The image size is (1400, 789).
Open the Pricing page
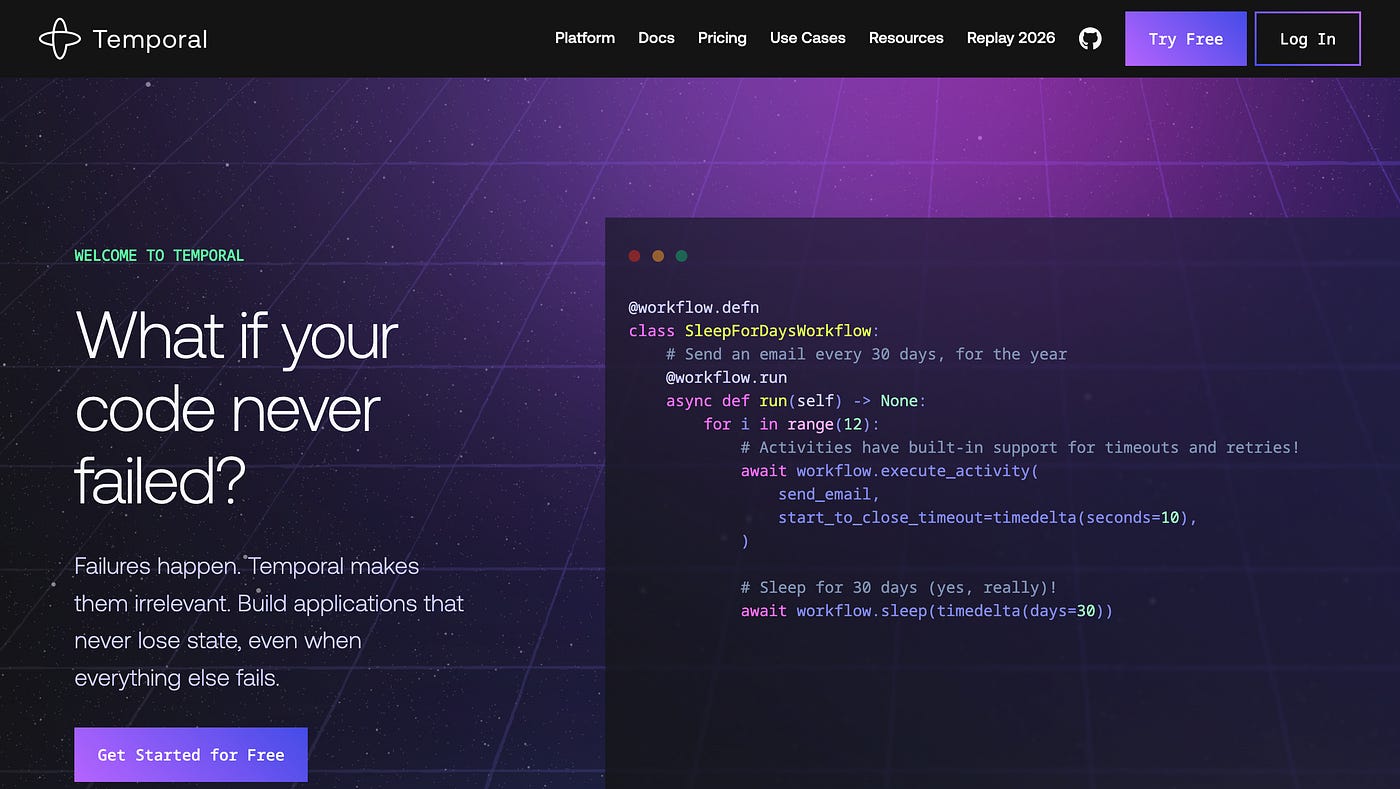[x=722, y=38]
